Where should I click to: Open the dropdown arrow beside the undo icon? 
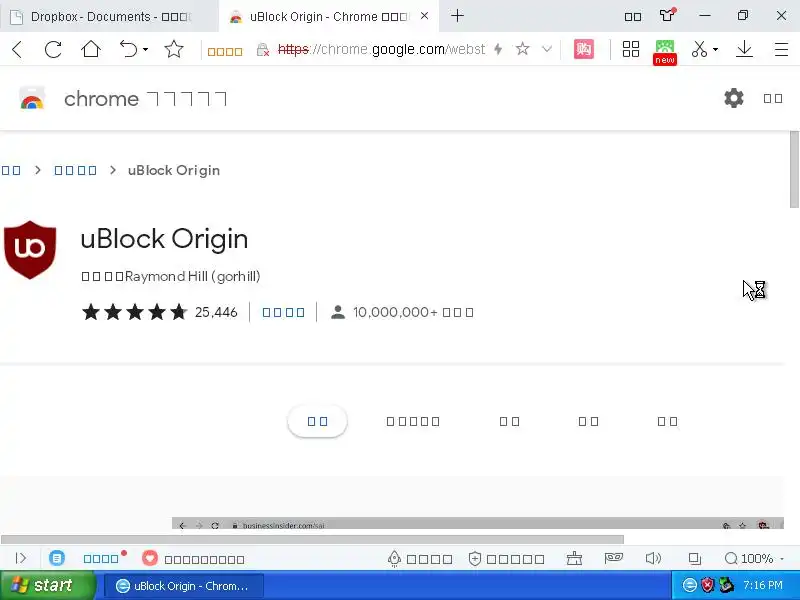click(x=145, y=49)
